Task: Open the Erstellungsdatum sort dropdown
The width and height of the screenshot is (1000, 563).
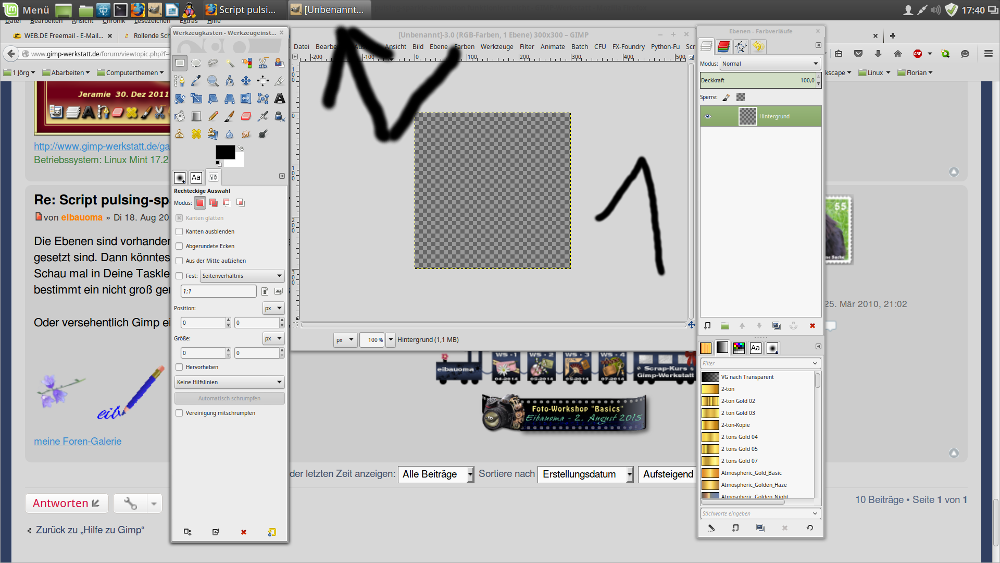Action: tap(585, 474)
